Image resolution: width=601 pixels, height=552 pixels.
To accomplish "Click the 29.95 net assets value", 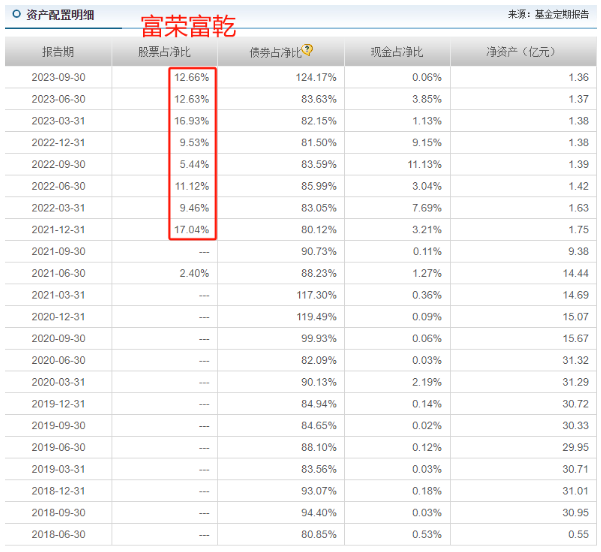I will click(x=575, y=447).
